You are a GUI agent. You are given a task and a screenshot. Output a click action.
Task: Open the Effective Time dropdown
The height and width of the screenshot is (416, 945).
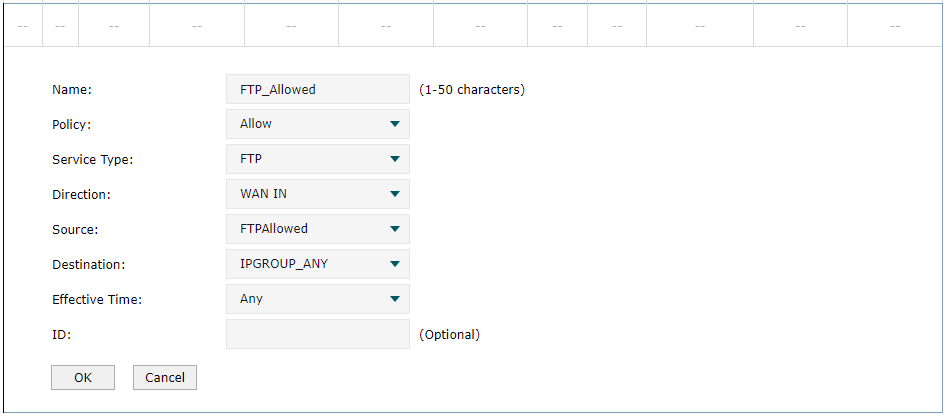pos(318,299)
